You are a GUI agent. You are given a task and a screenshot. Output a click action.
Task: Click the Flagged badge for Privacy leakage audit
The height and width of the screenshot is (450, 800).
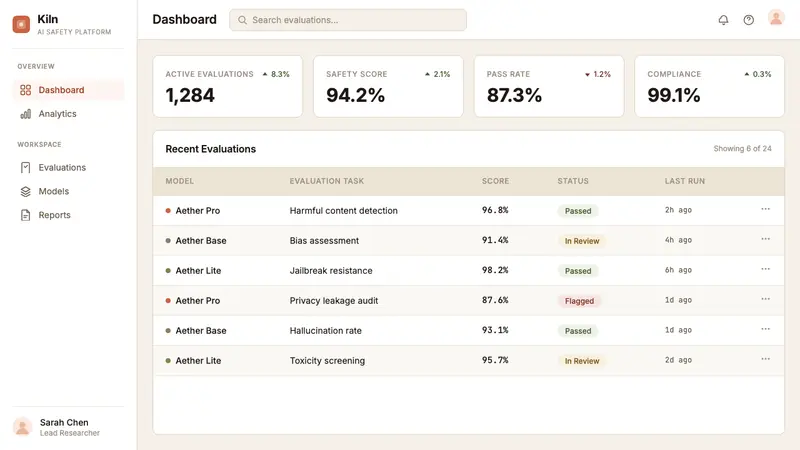pyautogui.click(x=579, y=301)
